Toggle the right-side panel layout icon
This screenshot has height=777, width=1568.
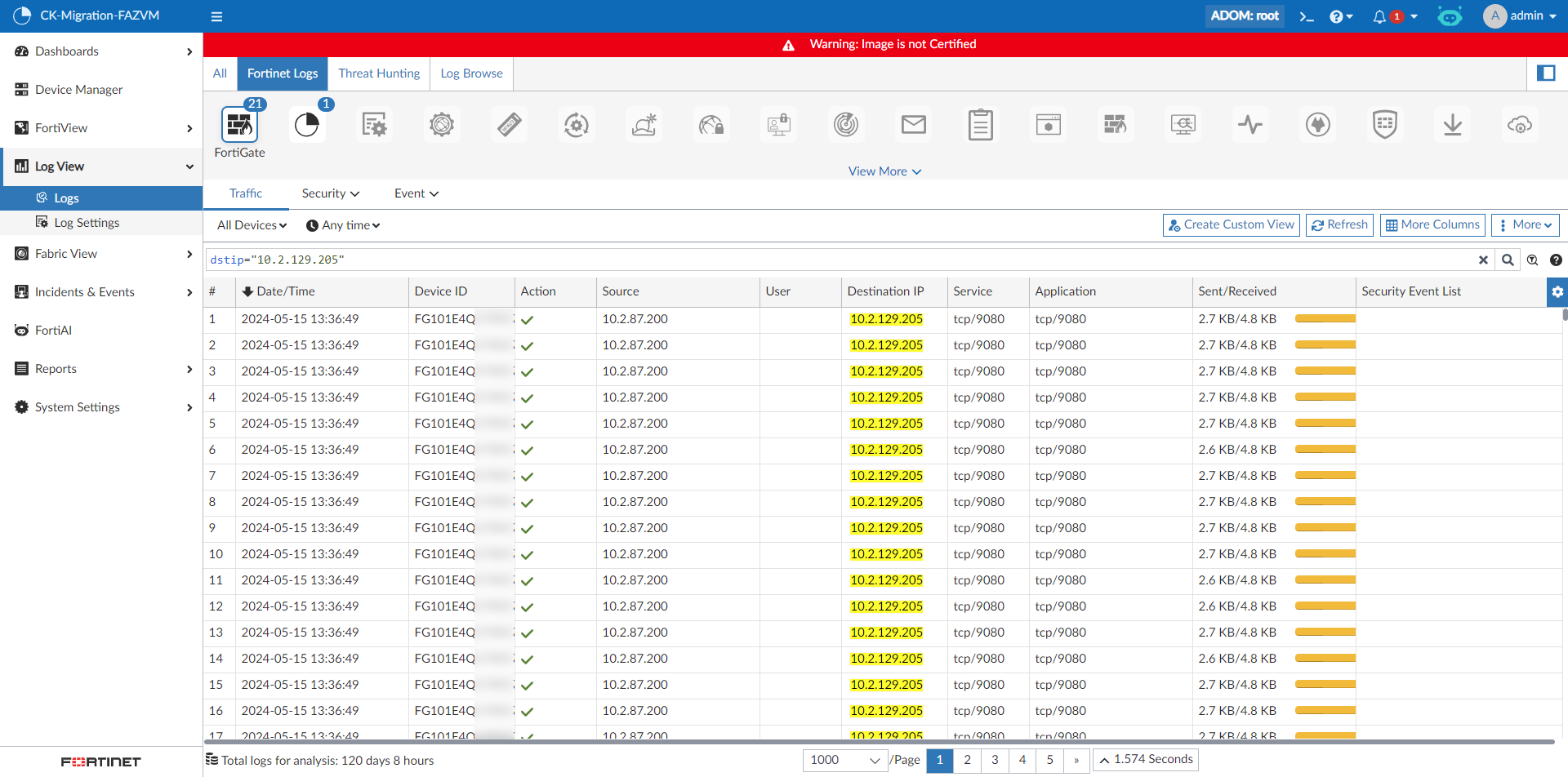click(1548, 73)
